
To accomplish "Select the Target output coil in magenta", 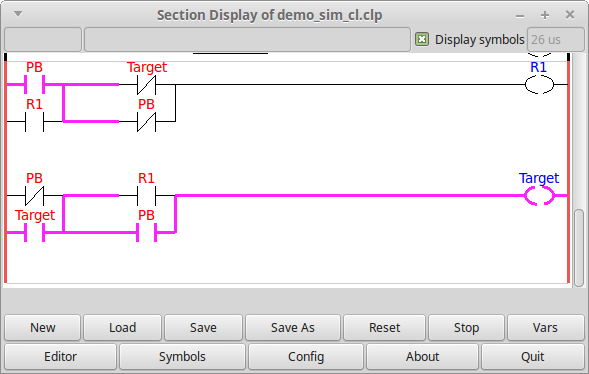I will coord(539,196).
